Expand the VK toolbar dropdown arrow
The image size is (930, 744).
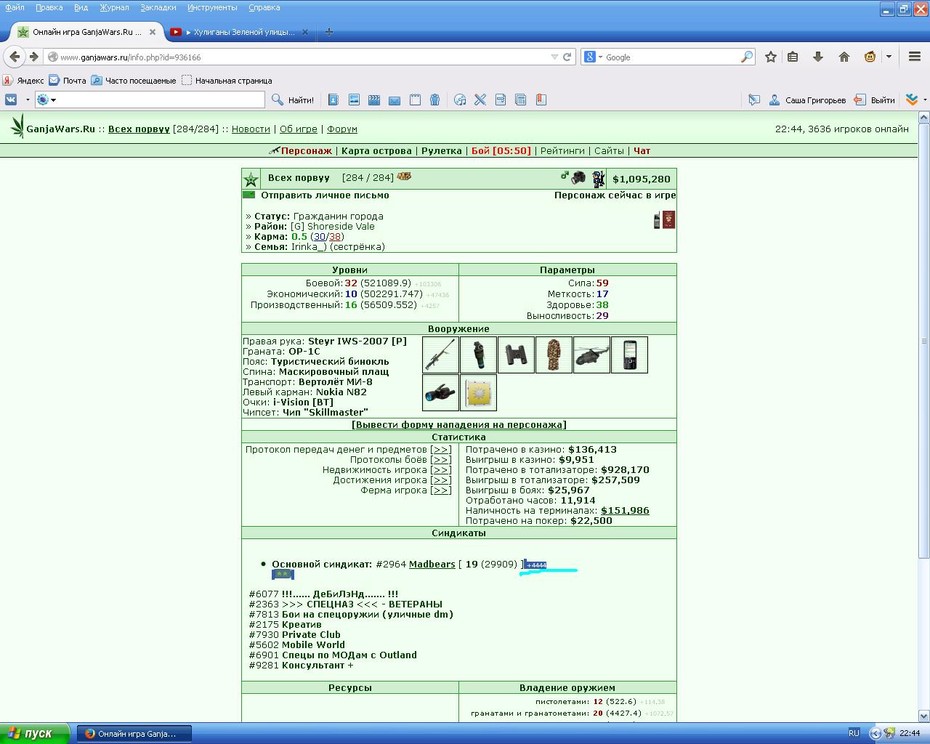pos(27,100)
